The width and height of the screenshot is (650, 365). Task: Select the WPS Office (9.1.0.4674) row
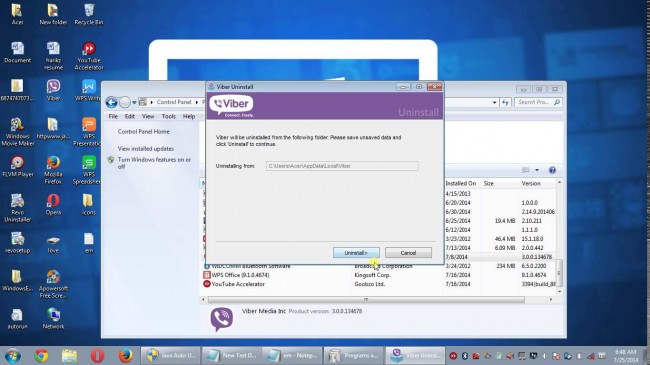(x=379, y=275)
